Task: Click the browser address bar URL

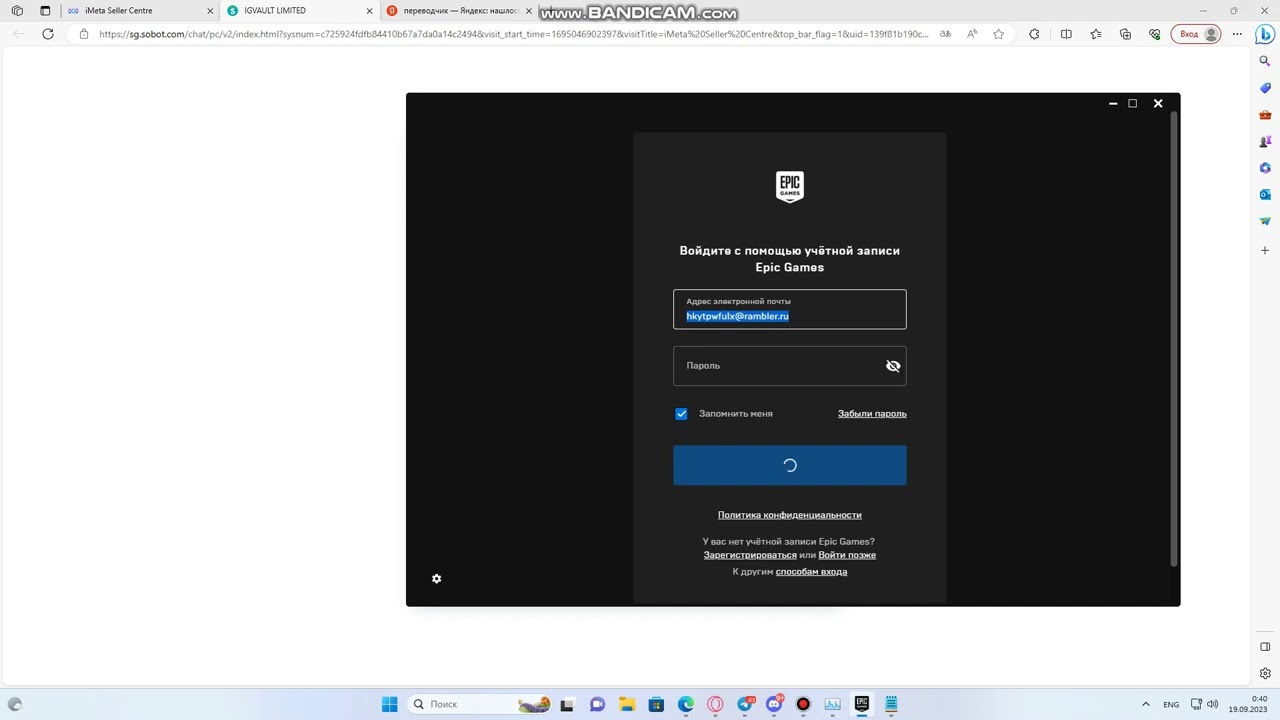Action: coord(513,34)
